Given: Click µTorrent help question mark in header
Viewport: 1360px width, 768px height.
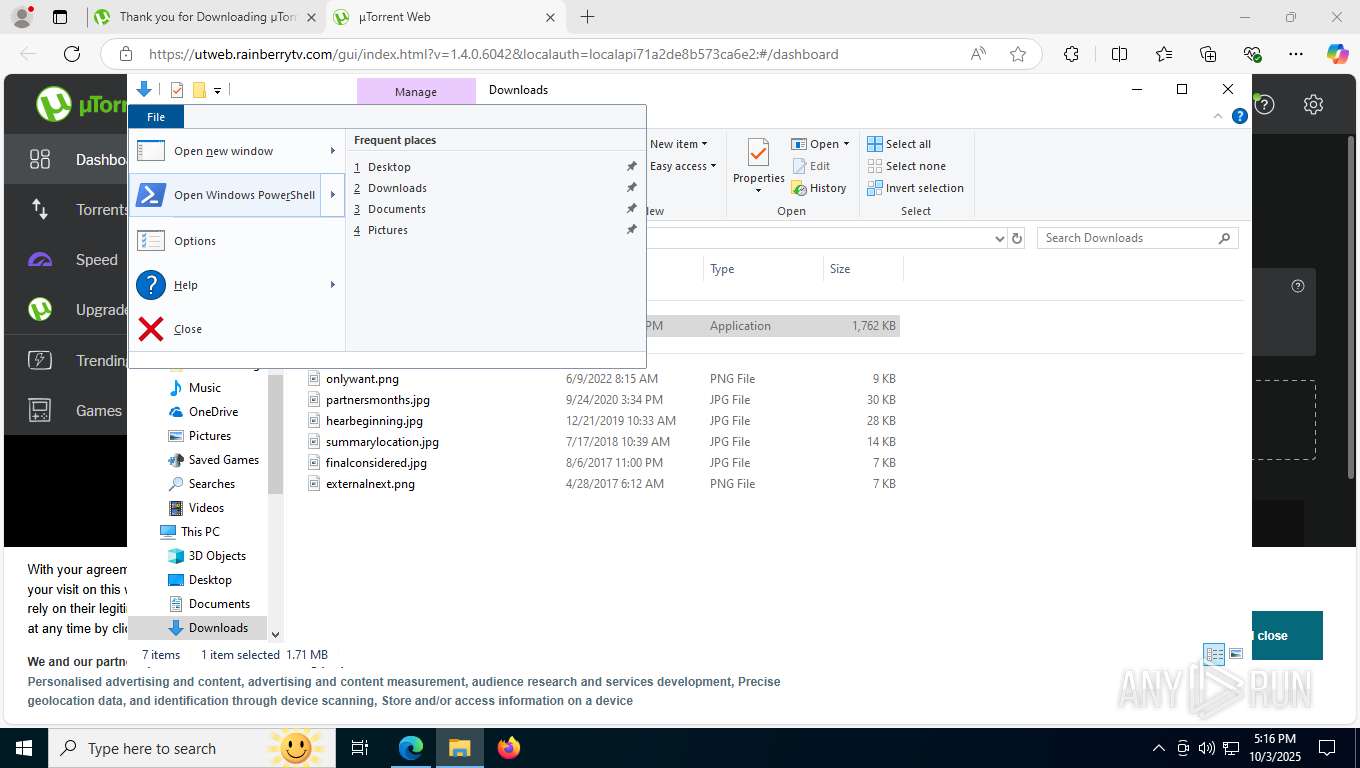Looking at the screenshot, I should 1265,104.
